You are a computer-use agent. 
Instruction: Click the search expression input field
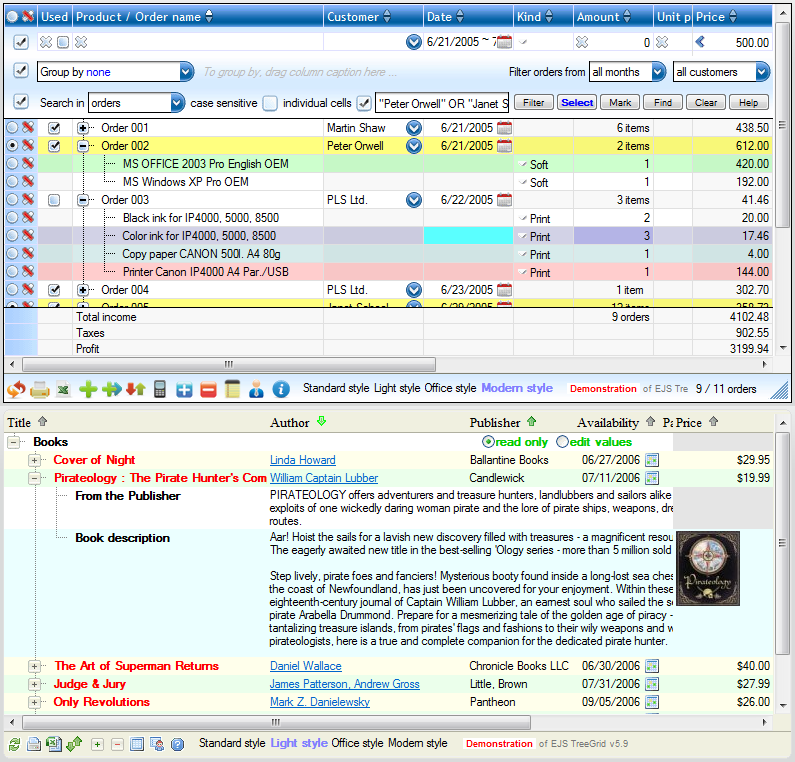[442, 103]
